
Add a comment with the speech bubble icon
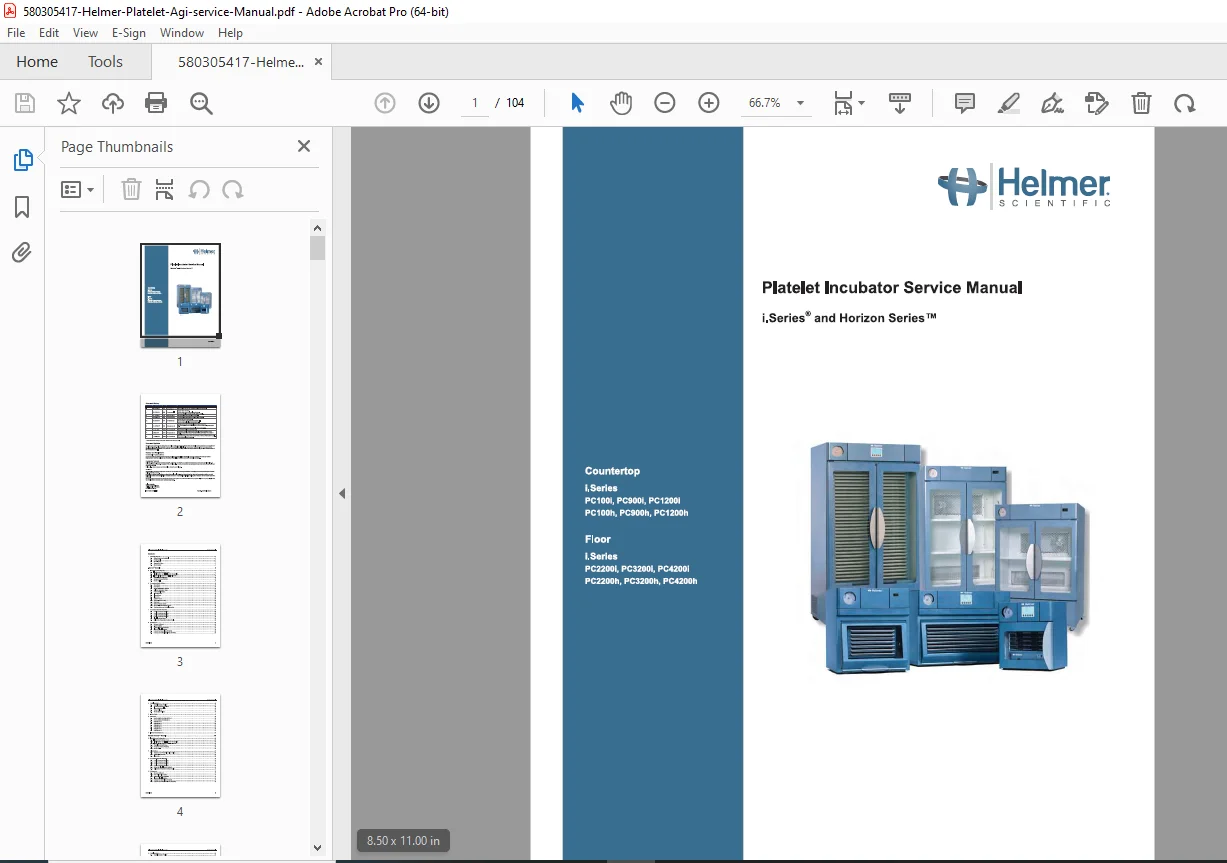(x=965, y=103)
